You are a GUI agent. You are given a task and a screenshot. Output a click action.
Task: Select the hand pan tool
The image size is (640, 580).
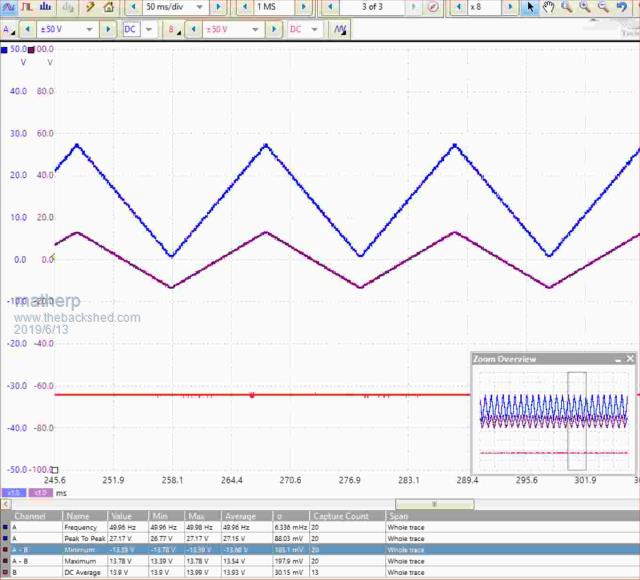pyautogui.click(x=549, y=7)
